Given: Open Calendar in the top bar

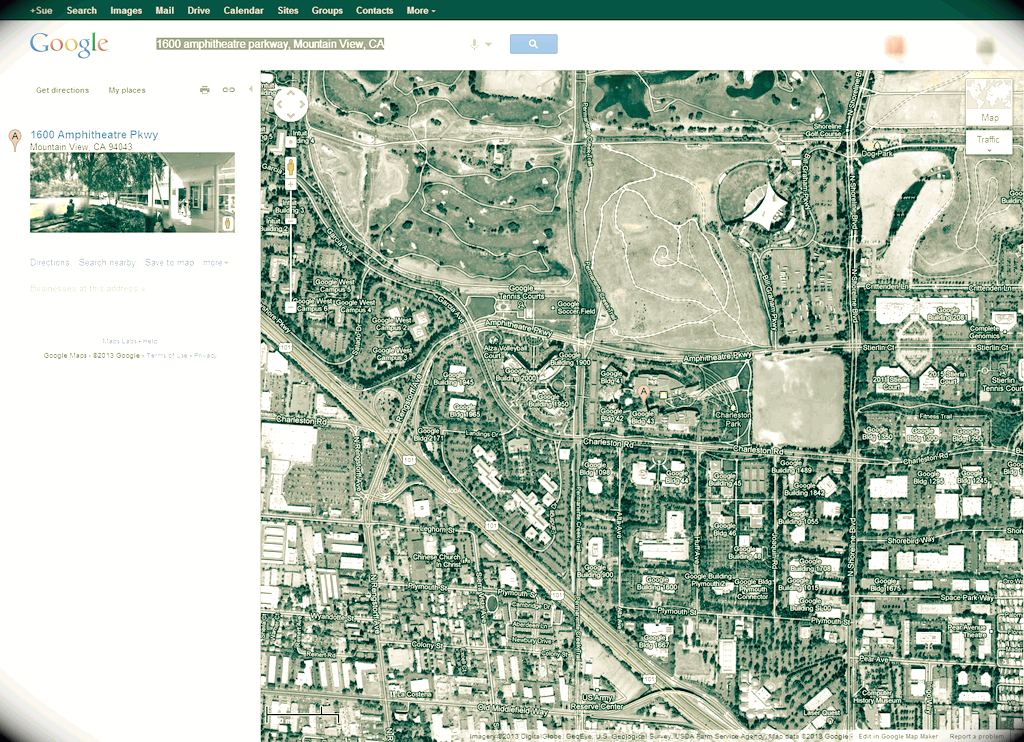Looking at the screenshot, I should tap(244, 10).
